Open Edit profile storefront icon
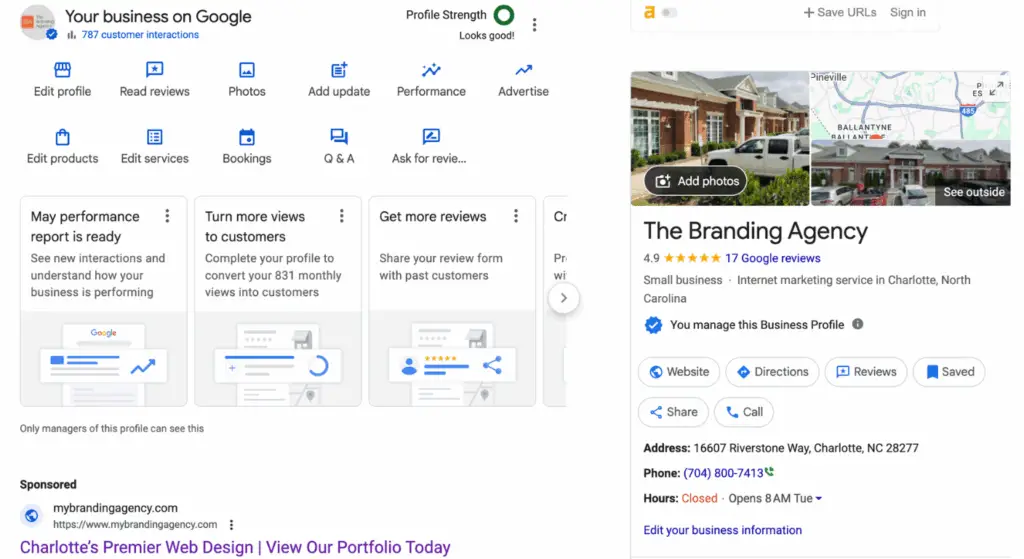Screen dimensions: 1024x559 click(62, 69)
